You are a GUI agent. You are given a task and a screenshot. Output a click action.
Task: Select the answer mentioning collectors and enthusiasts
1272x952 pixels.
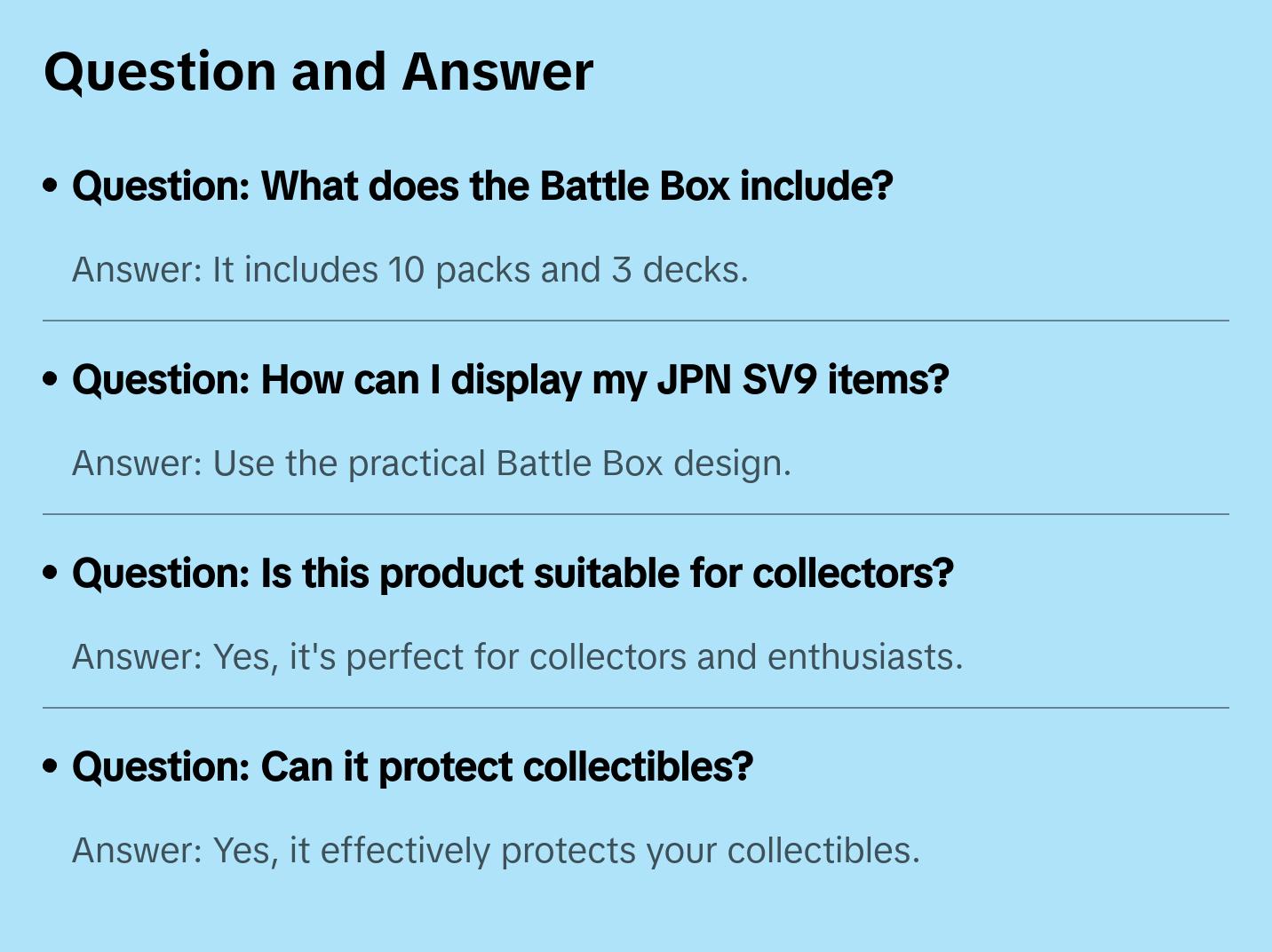(x=518, y=657)
